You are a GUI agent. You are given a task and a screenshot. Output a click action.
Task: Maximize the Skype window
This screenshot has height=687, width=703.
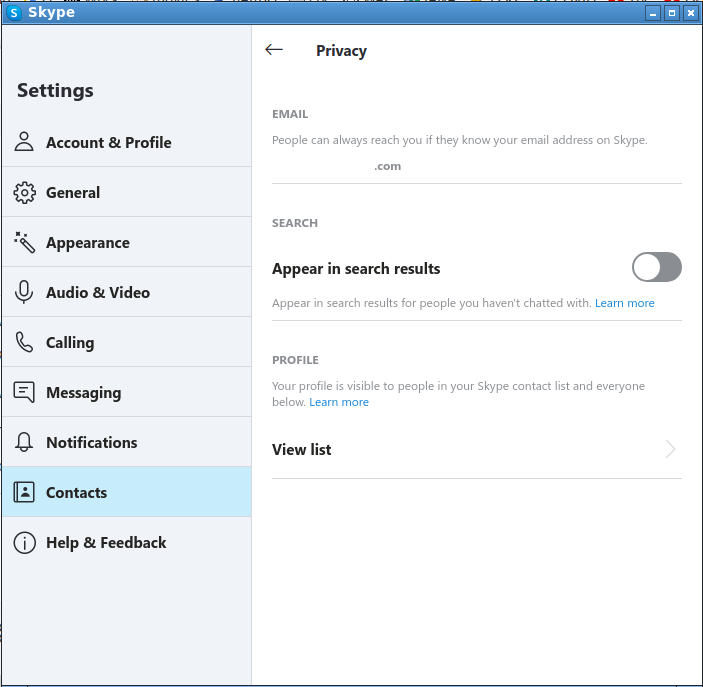pos(672,13)
